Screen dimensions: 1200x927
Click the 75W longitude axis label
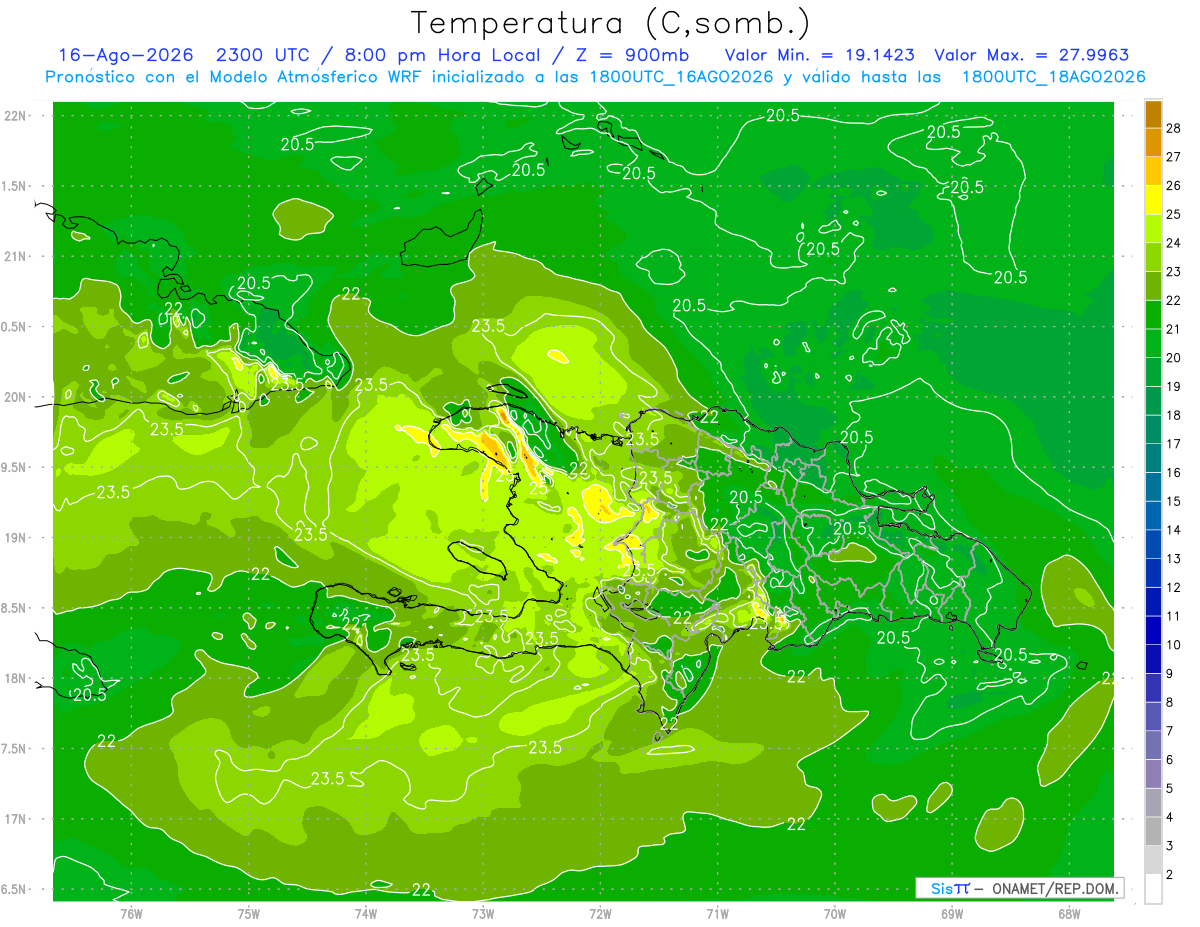pos(248,913)
